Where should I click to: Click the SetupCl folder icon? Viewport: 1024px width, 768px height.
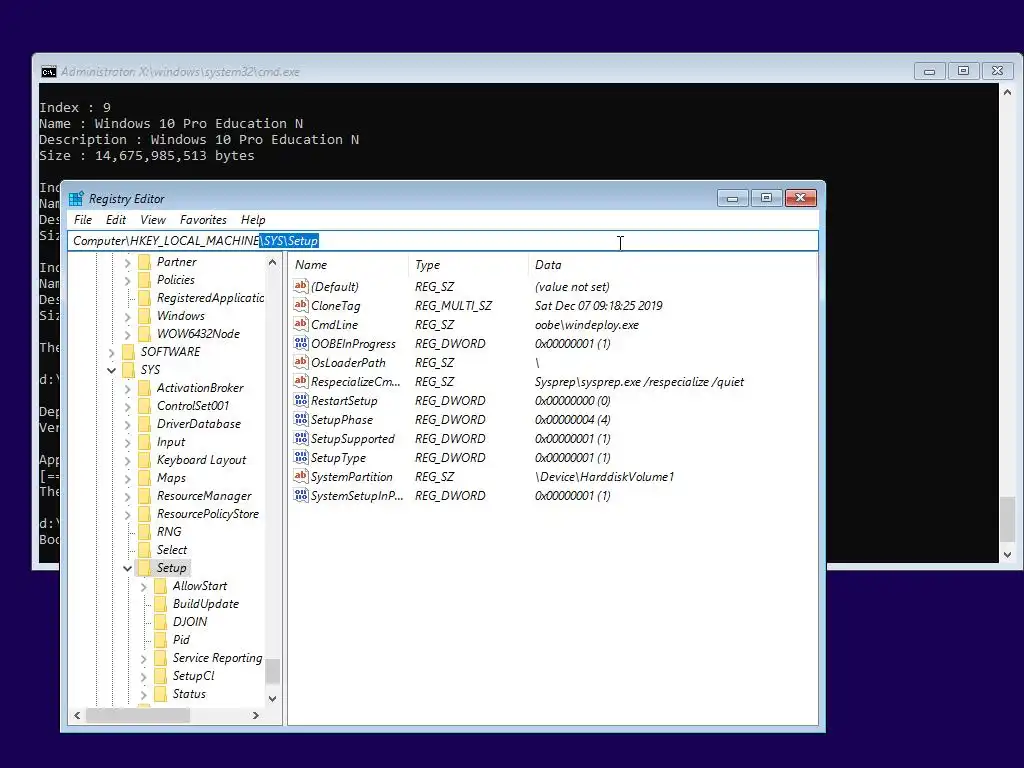(161, 676)
